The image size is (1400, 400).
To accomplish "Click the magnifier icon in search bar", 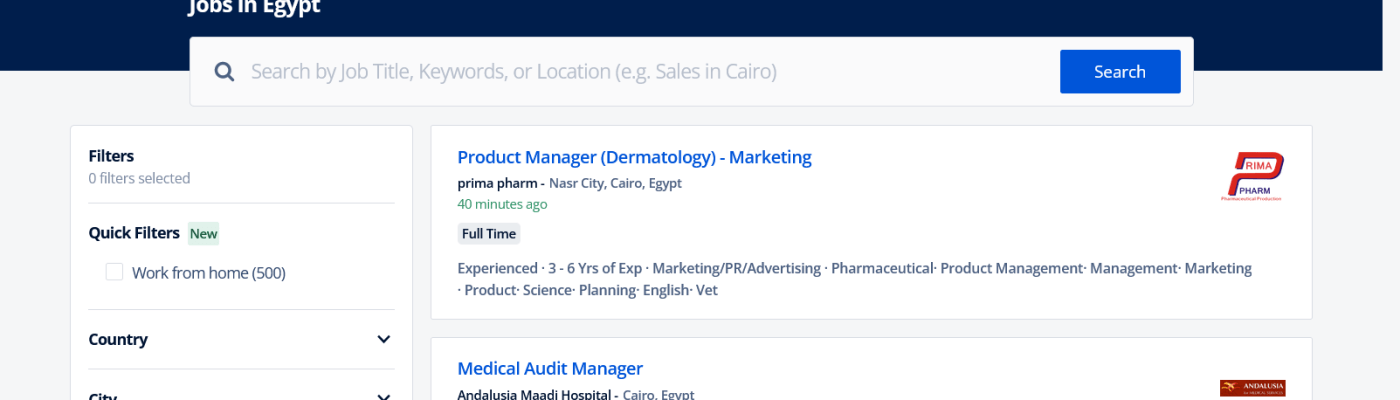I will point(225,72).
